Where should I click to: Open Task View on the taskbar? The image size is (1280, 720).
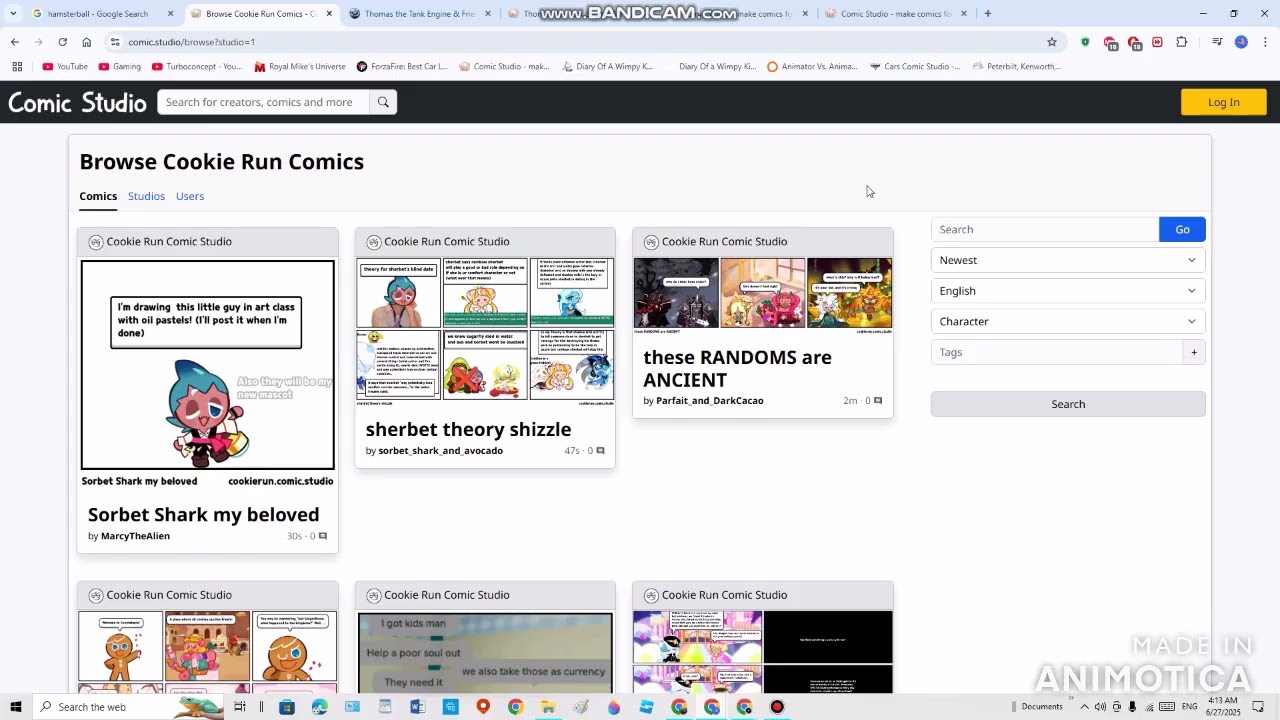coord(240,707)
